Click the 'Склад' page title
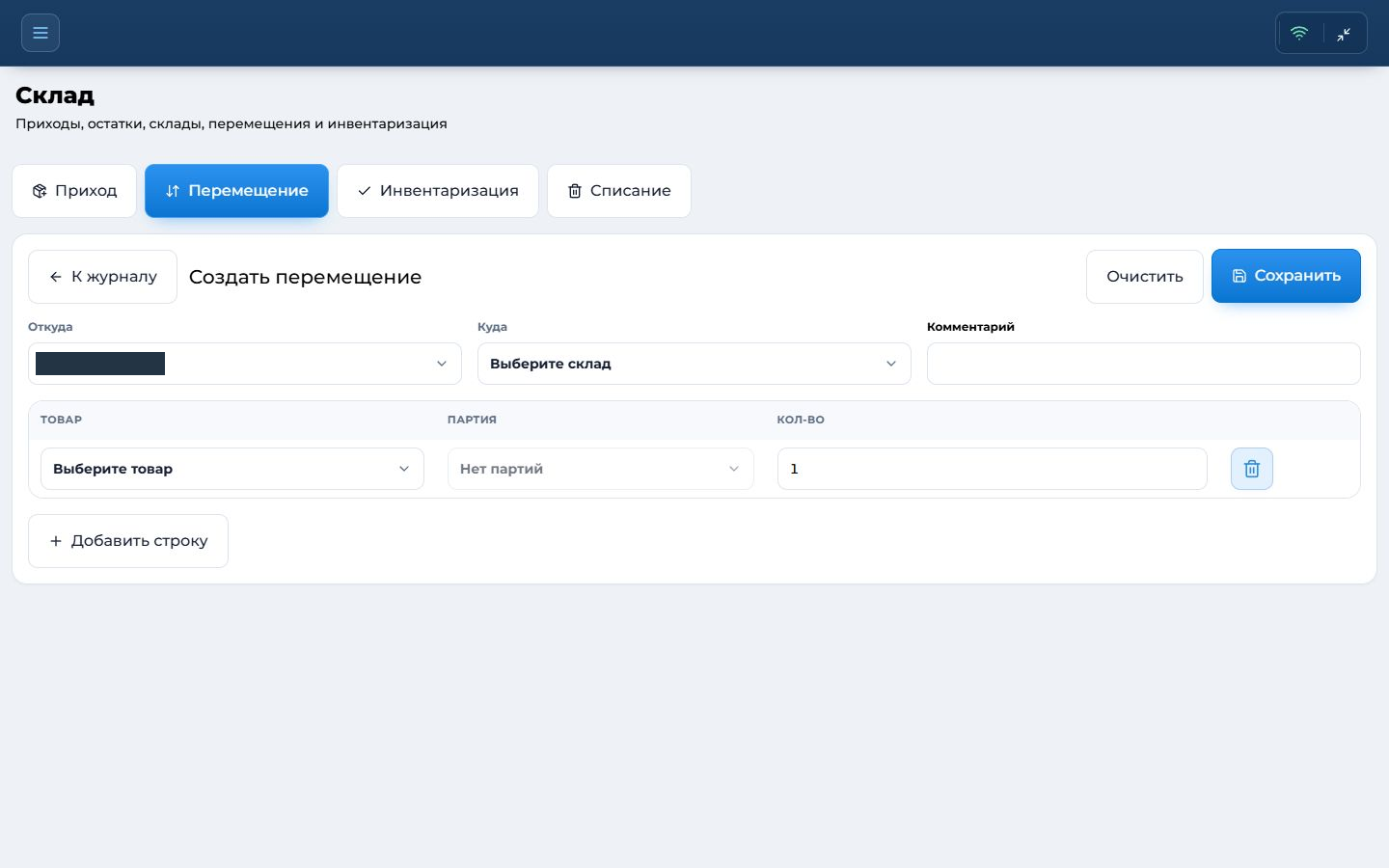The height and width of the screenshot is (868, 1389). point(55,95)
